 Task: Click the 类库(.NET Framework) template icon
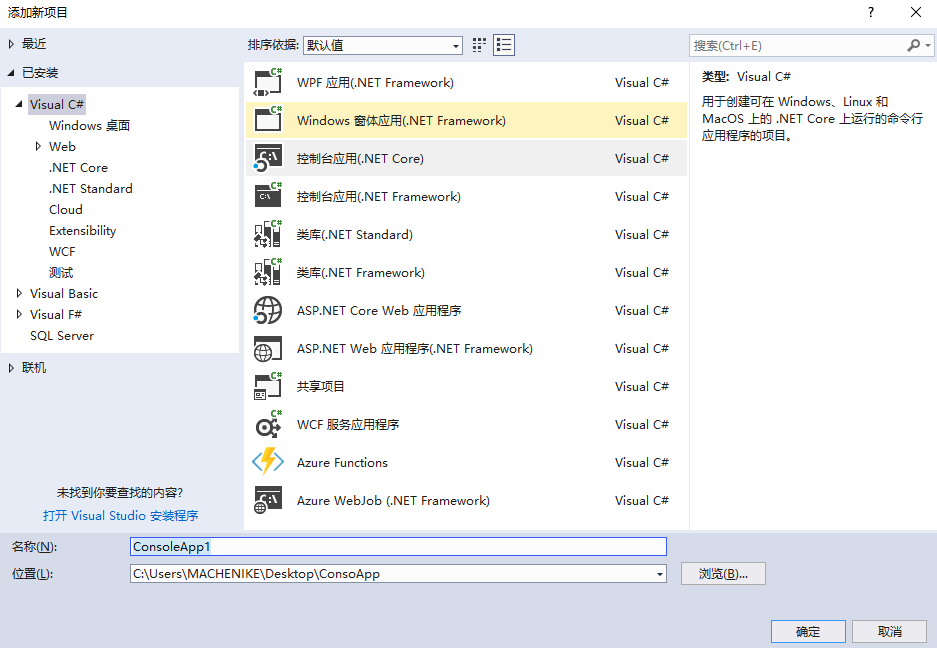[x=268, y=273]
